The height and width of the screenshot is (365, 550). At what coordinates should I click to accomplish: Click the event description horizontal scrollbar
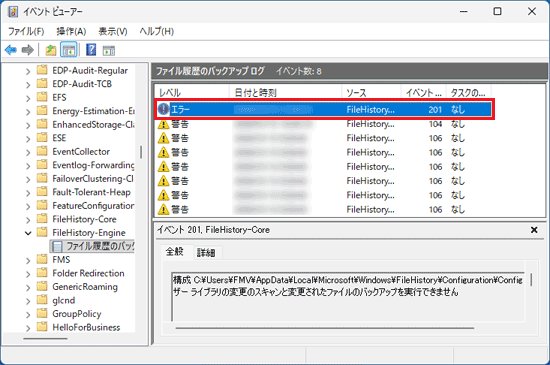click(325, 328)
